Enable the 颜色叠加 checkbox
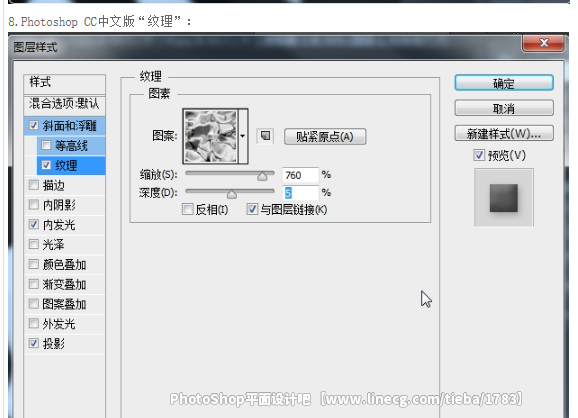 coord(34,264)
